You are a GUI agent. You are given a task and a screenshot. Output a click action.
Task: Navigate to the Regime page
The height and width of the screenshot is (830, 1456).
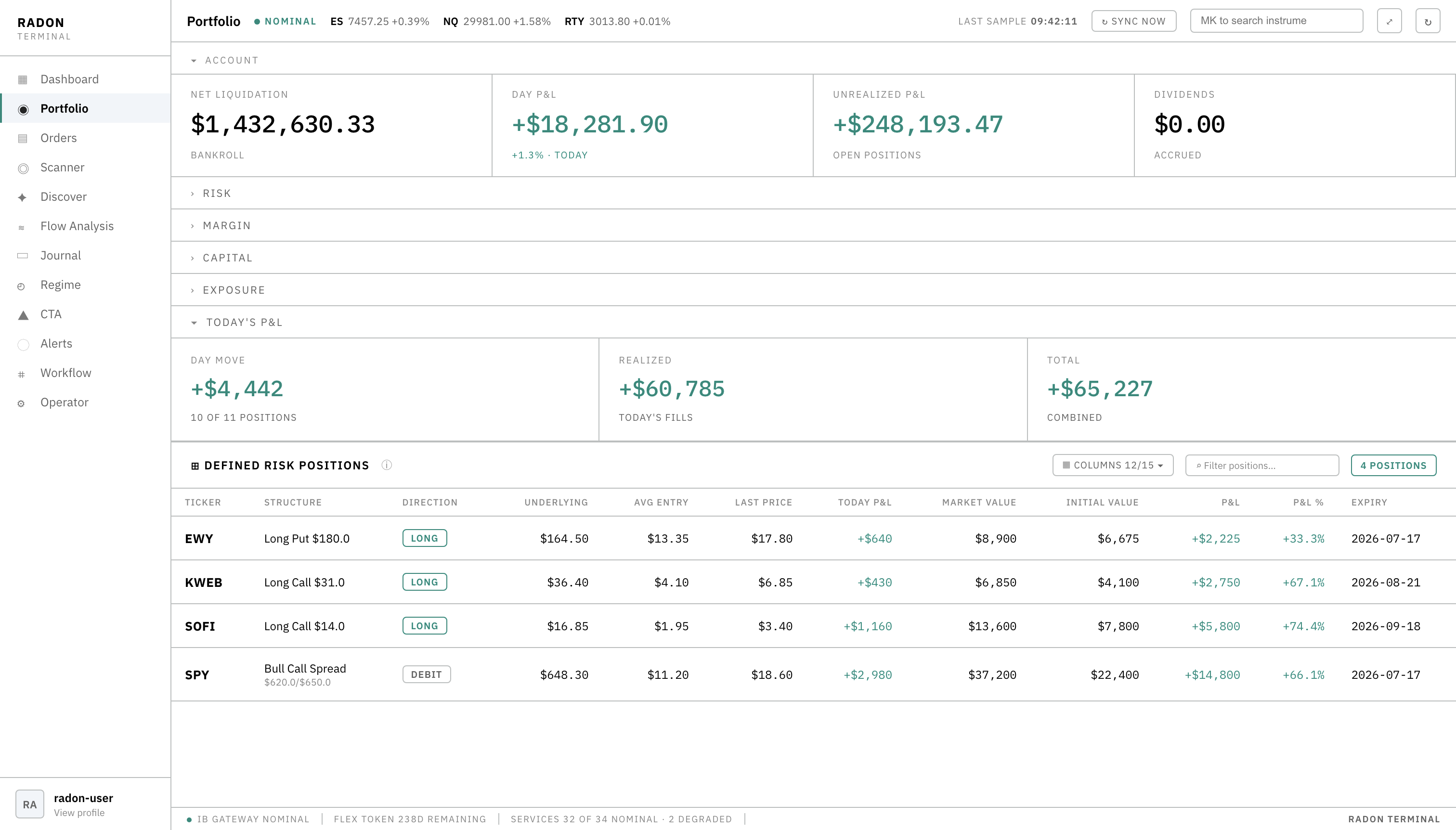pyautogui.click(x=86, y=285)
